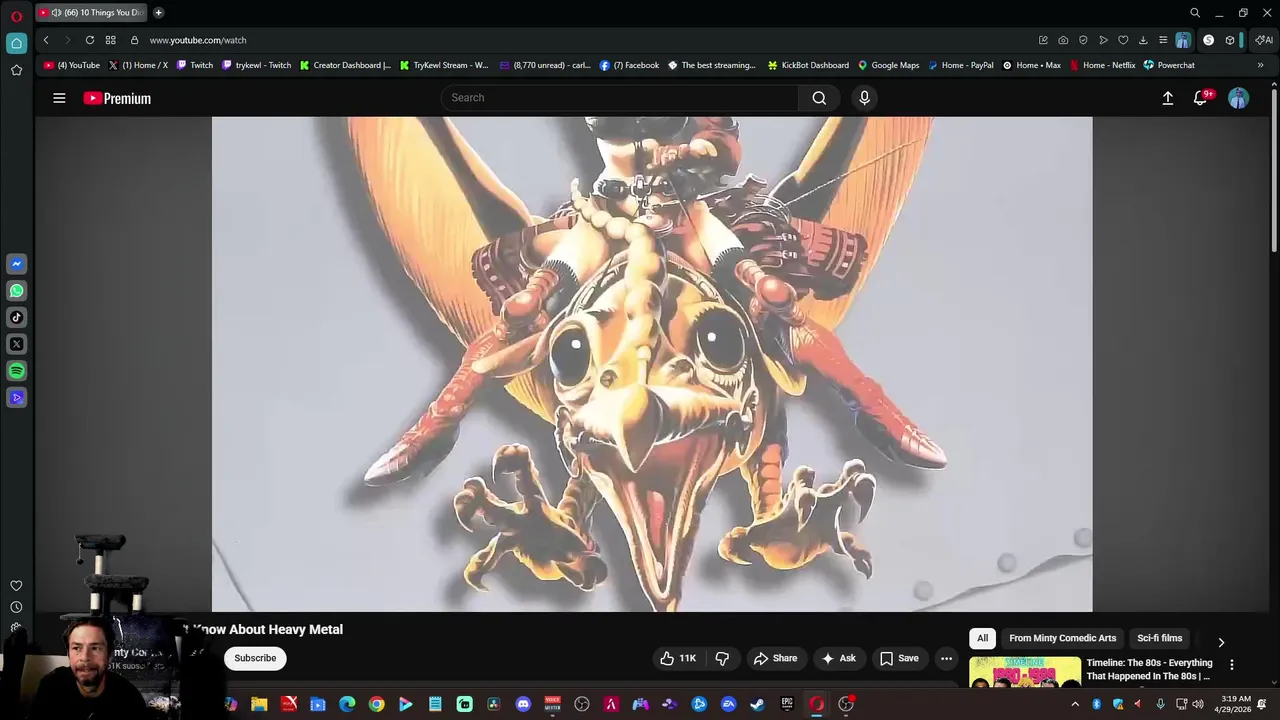The height and width of the screenshot is (720, 1280).
Task: Open the sidebar heart icon
Action: [x=16, y=586]
